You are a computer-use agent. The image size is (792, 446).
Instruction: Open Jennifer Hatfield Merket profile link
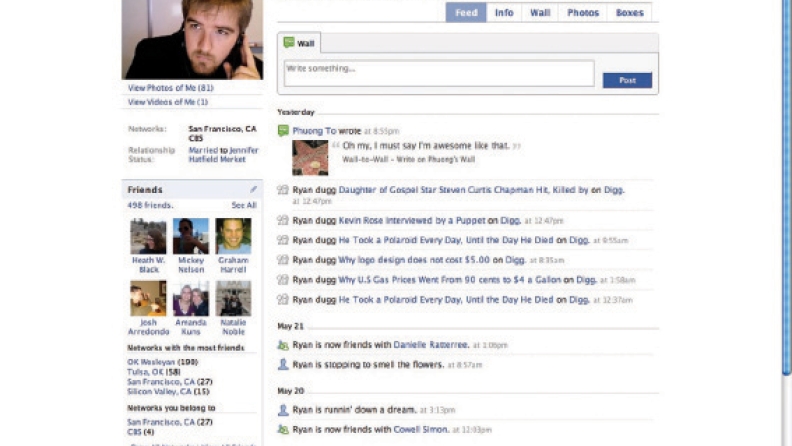[x=223, y=155]
